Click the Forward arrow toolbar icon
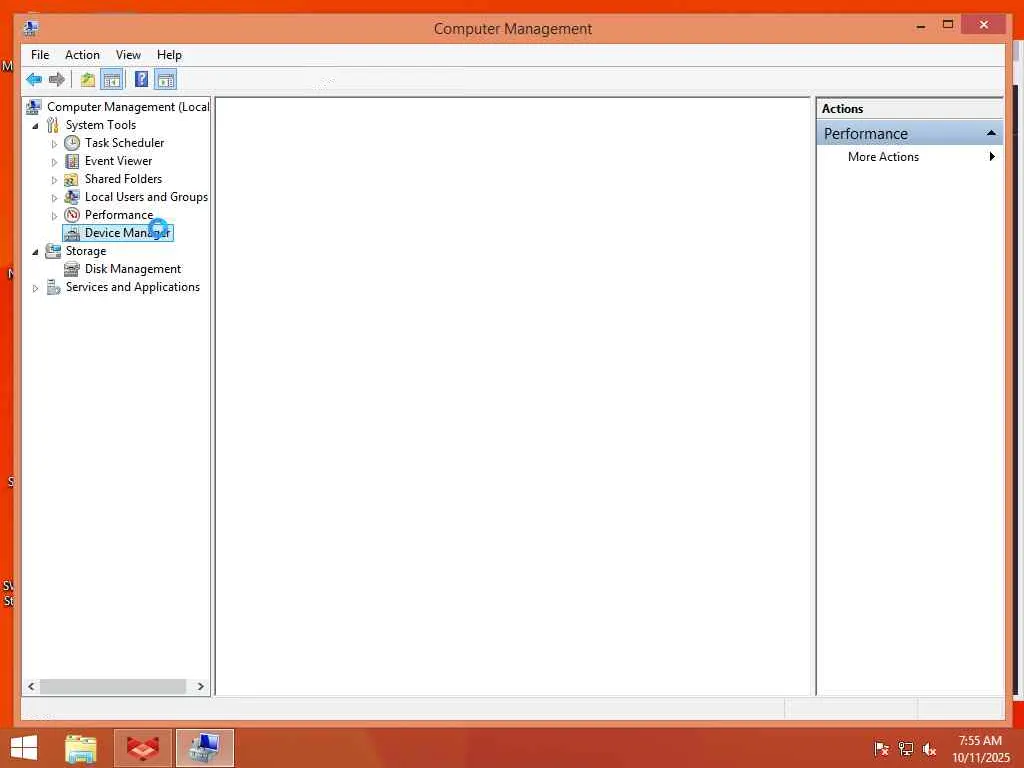 click(x=57, y=80)
